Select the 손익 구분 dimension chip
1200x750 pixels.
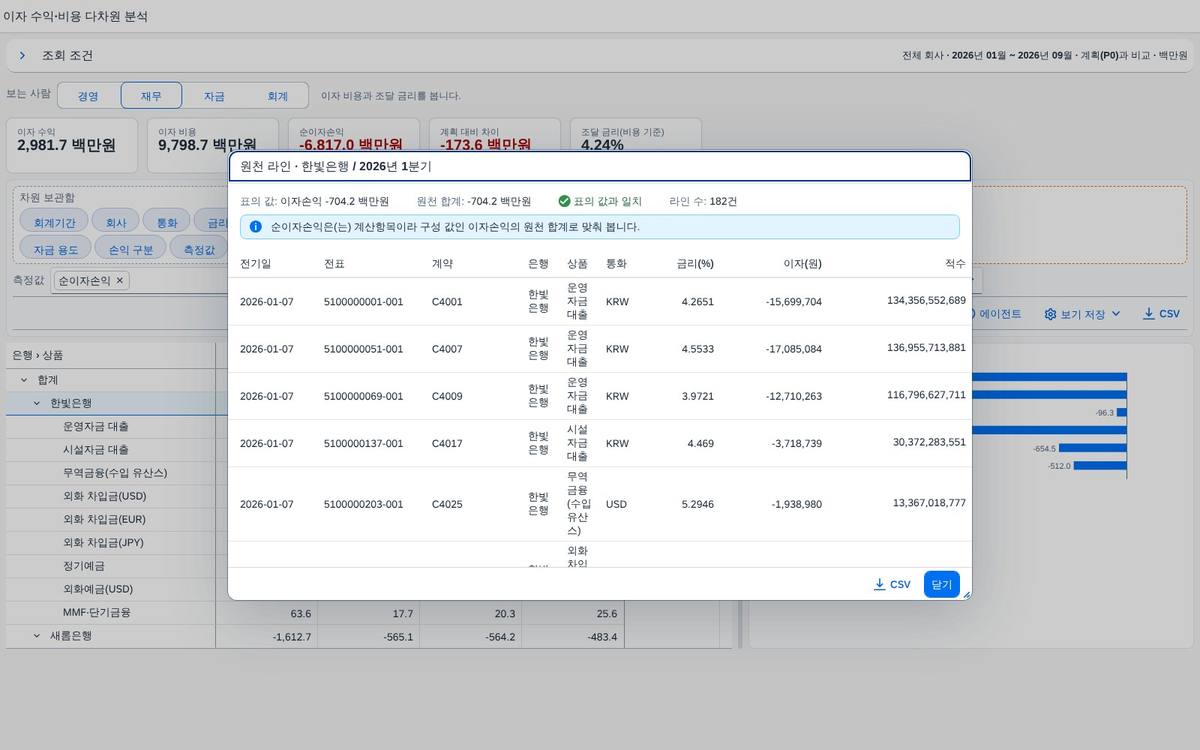(131, 249)
